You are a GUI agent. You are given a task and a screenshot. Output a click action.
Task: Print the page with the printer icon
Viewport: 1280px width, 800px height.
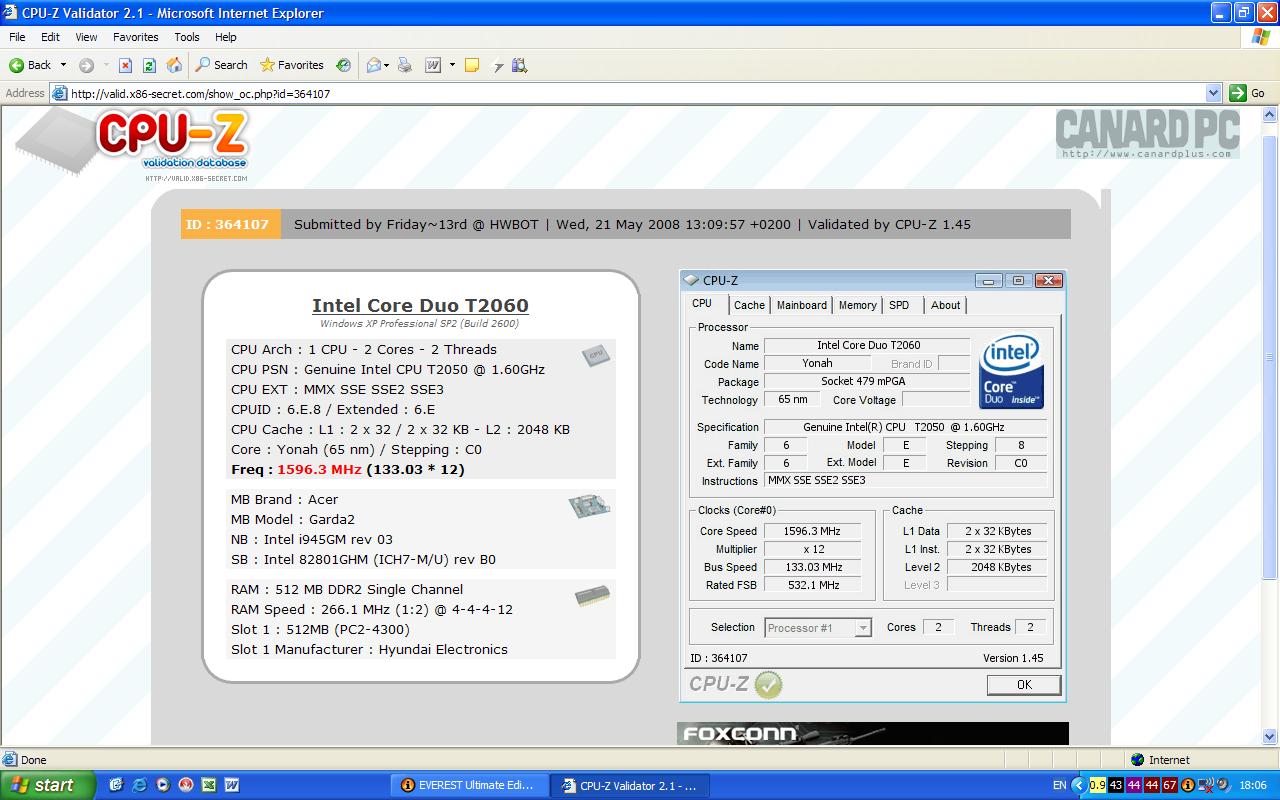[405, 65]
